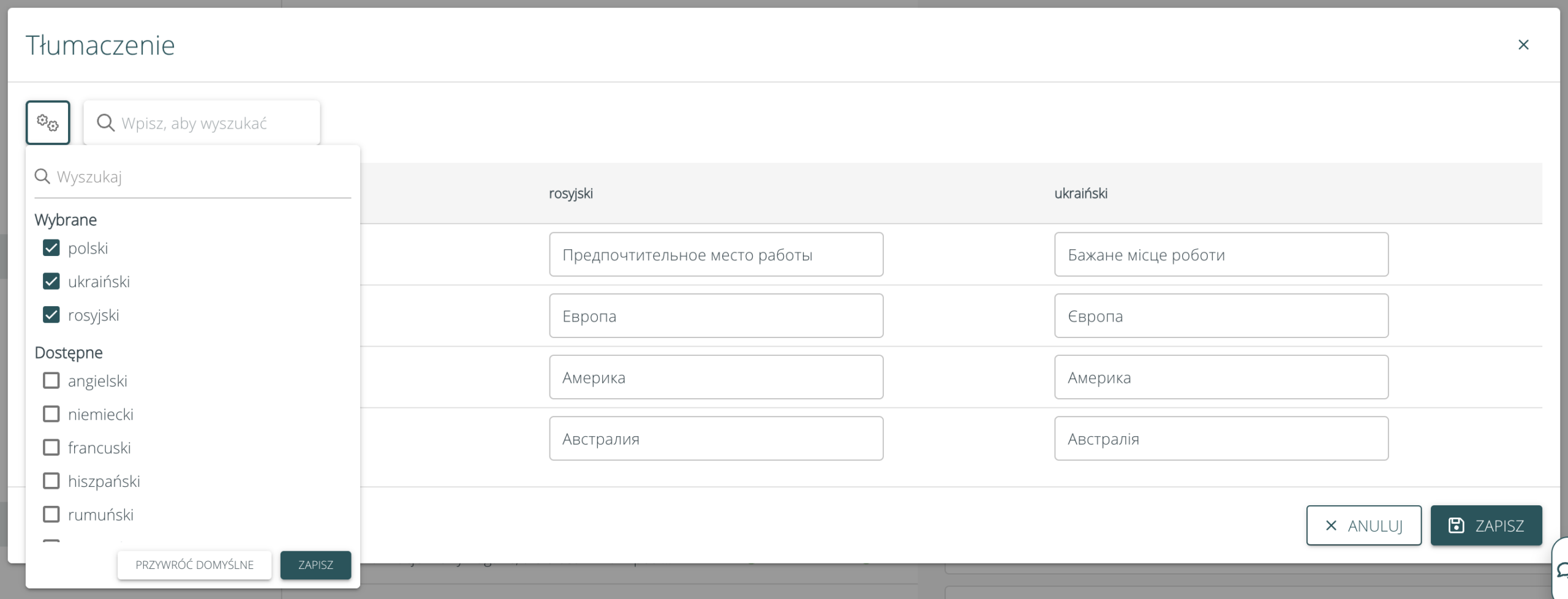The height and width of the screenshot is (599, 1568).
Task: Check the hiszpański checkbox
Action: pos(51,481)
